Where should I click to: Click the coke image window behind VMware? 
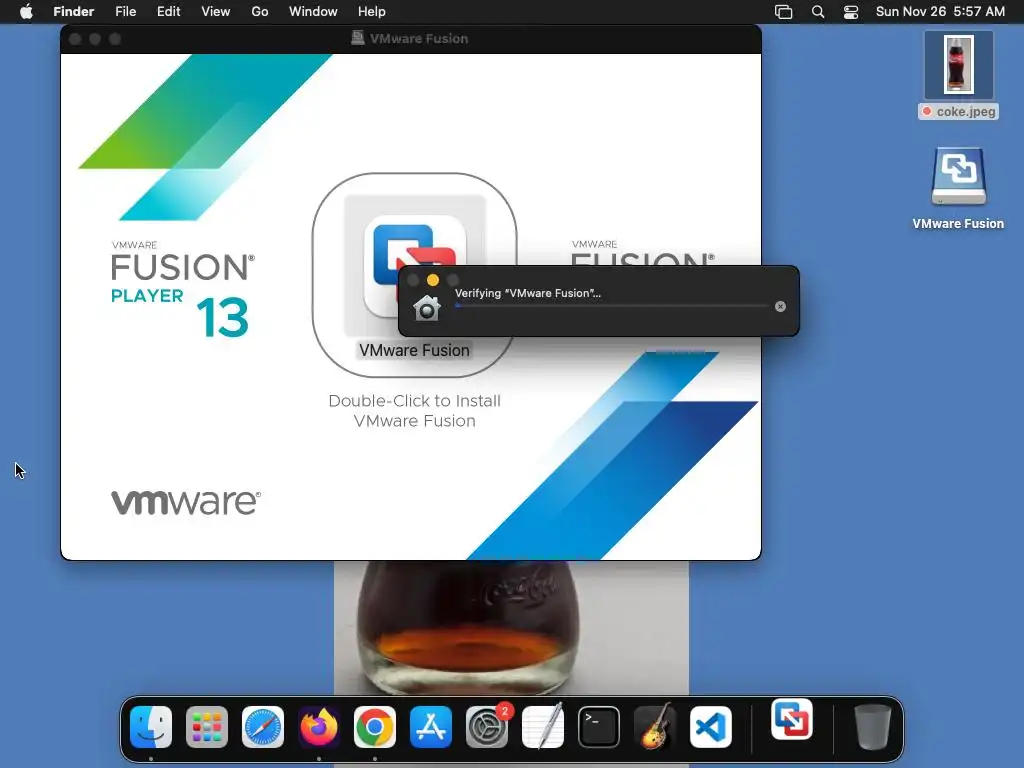point(511,628)
